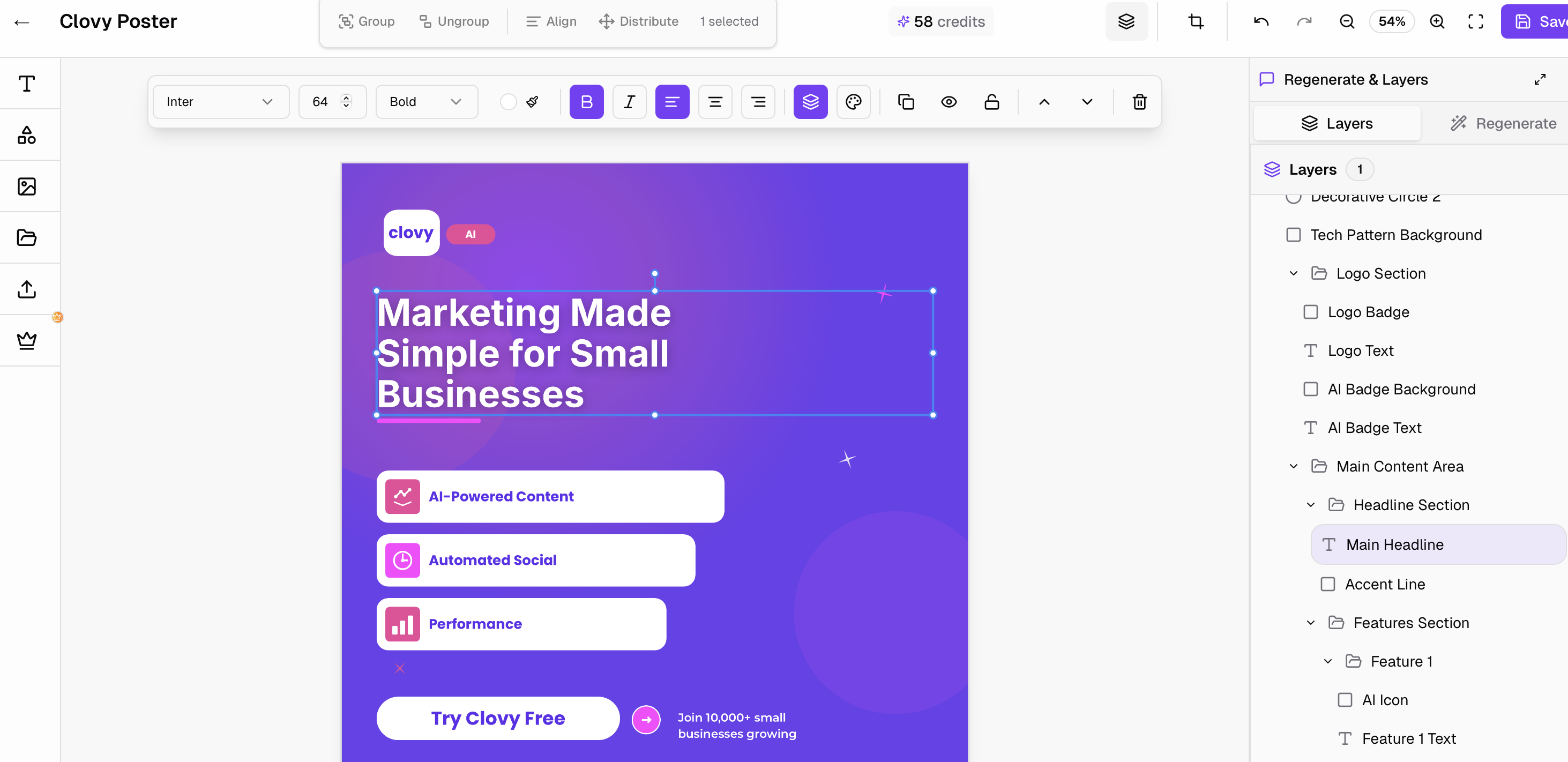Open the font weight dropdown showing Bold
Viewport: 1568px width, 762px height.
[x=426, y=102]
